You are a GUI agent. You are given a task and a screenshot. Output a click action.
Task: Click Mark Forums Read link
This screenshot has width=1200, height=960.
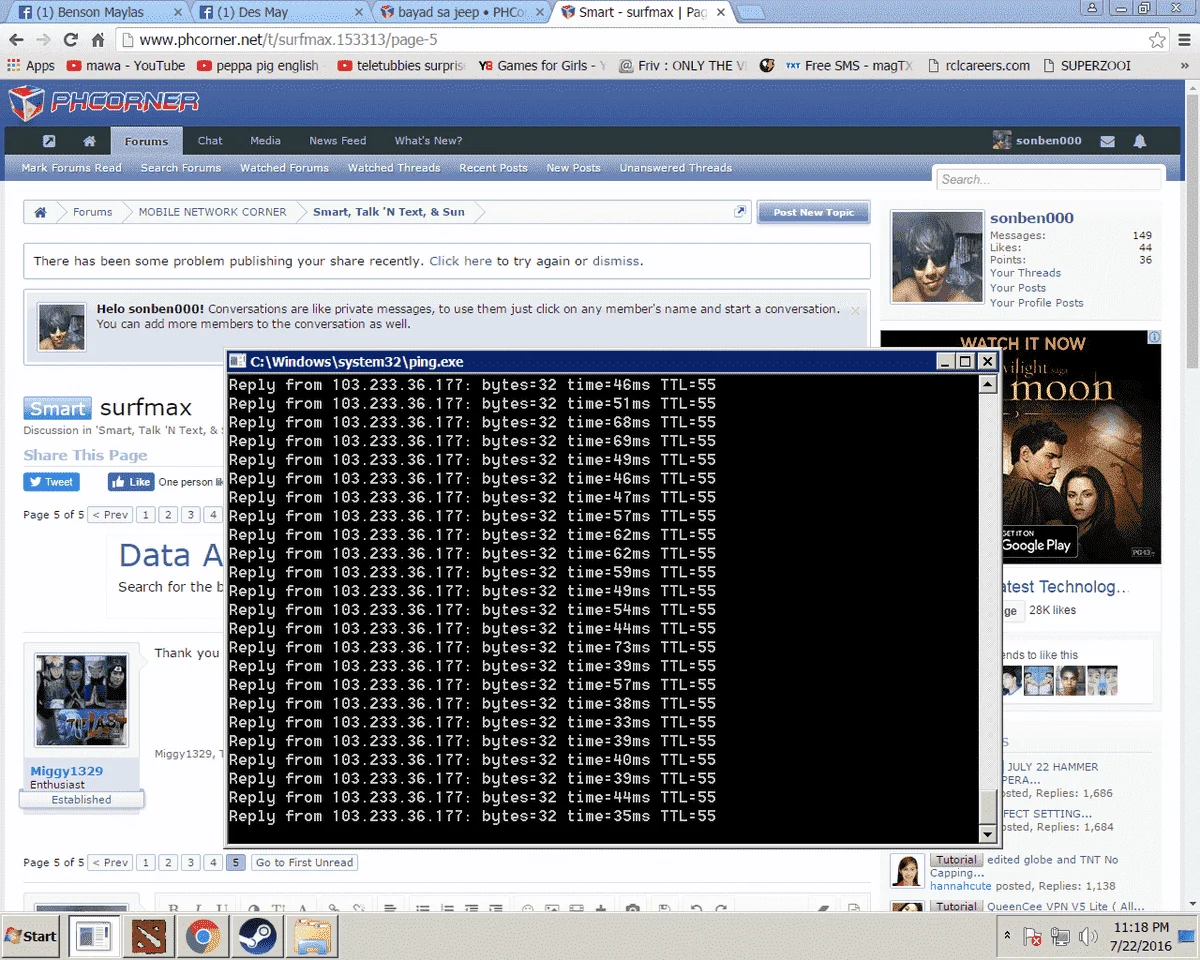[71, 168]
